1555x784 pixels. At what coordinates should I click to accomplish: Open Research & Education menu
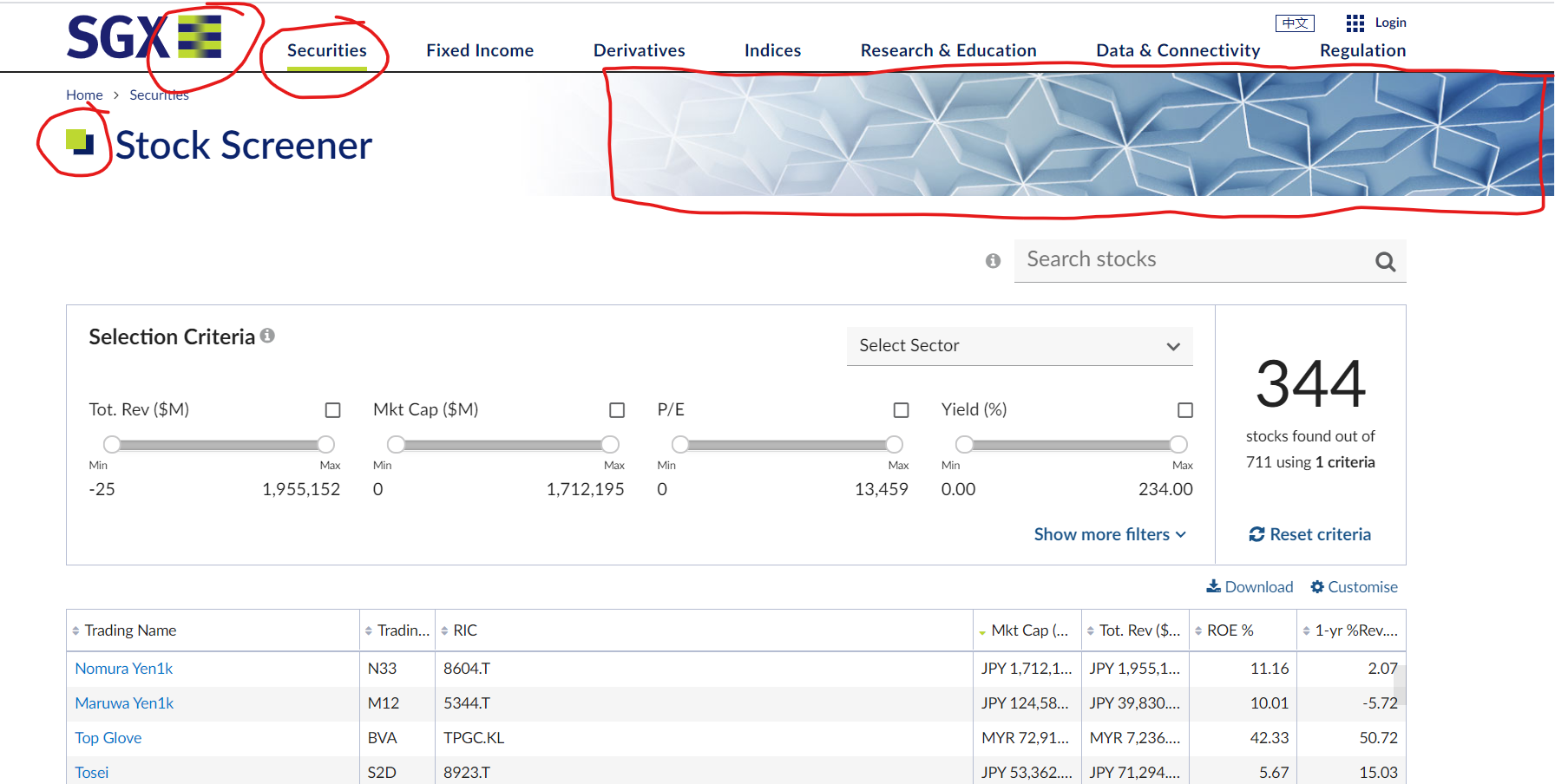pos(948,50)
